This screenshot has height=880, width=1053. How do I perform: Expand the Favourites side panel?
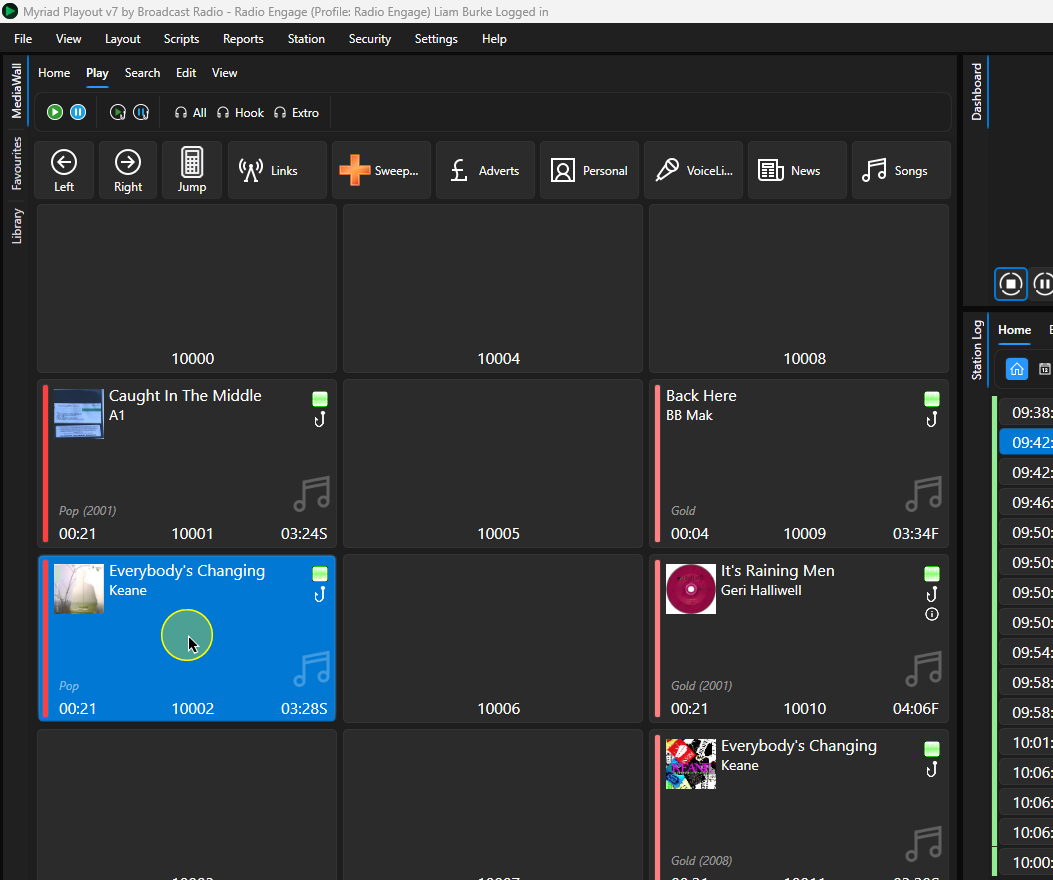pyautogui.click(x=17, y=163)
